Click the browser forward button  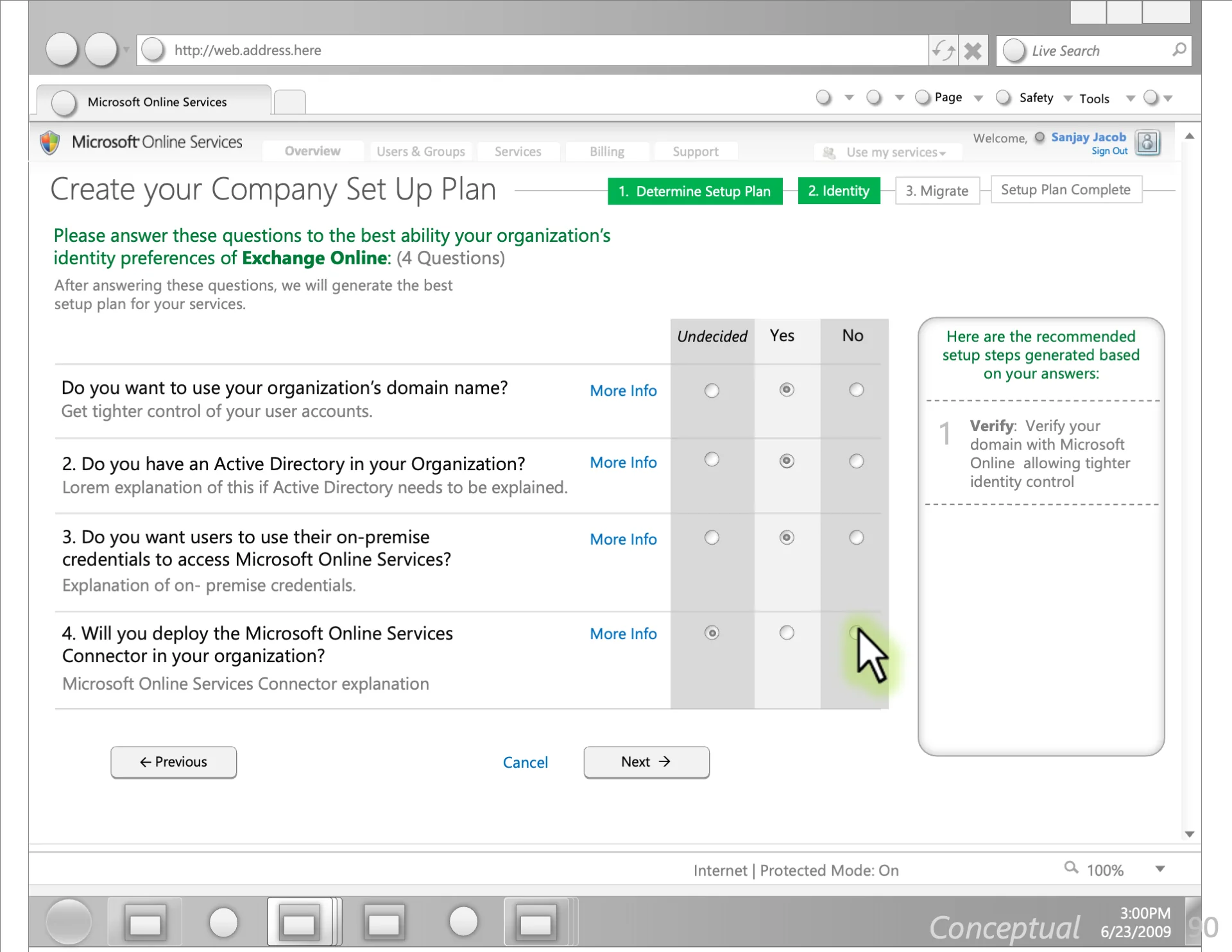101,50
